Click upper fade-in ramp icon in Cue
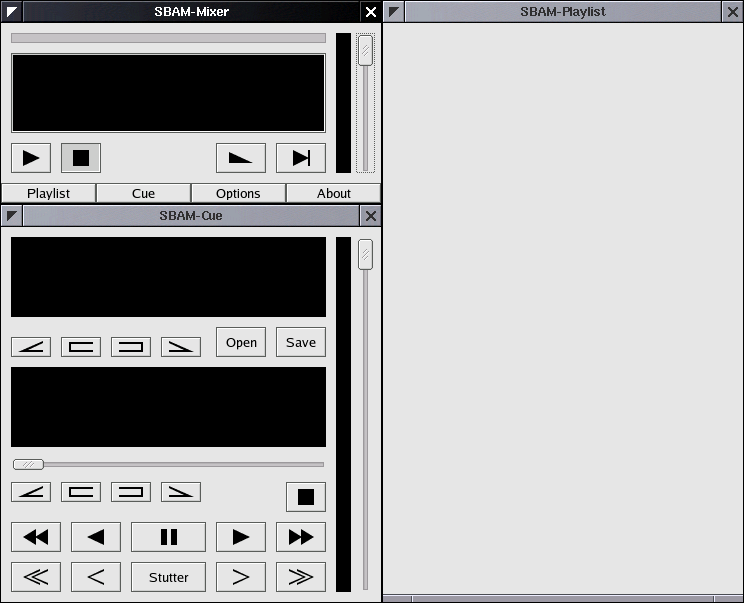Screen dimensions: 744x603 pos(31,347)
